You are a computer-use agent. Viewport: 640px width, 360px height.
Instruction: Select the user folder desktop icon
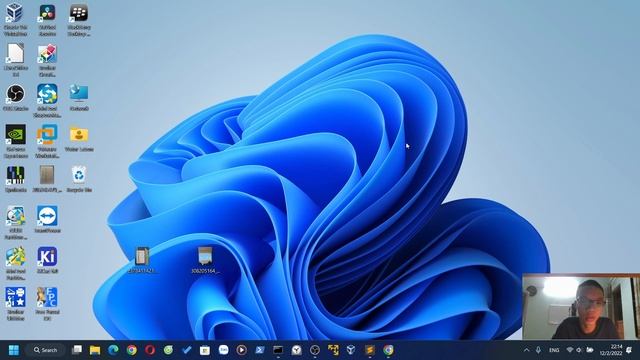[79, 138]
